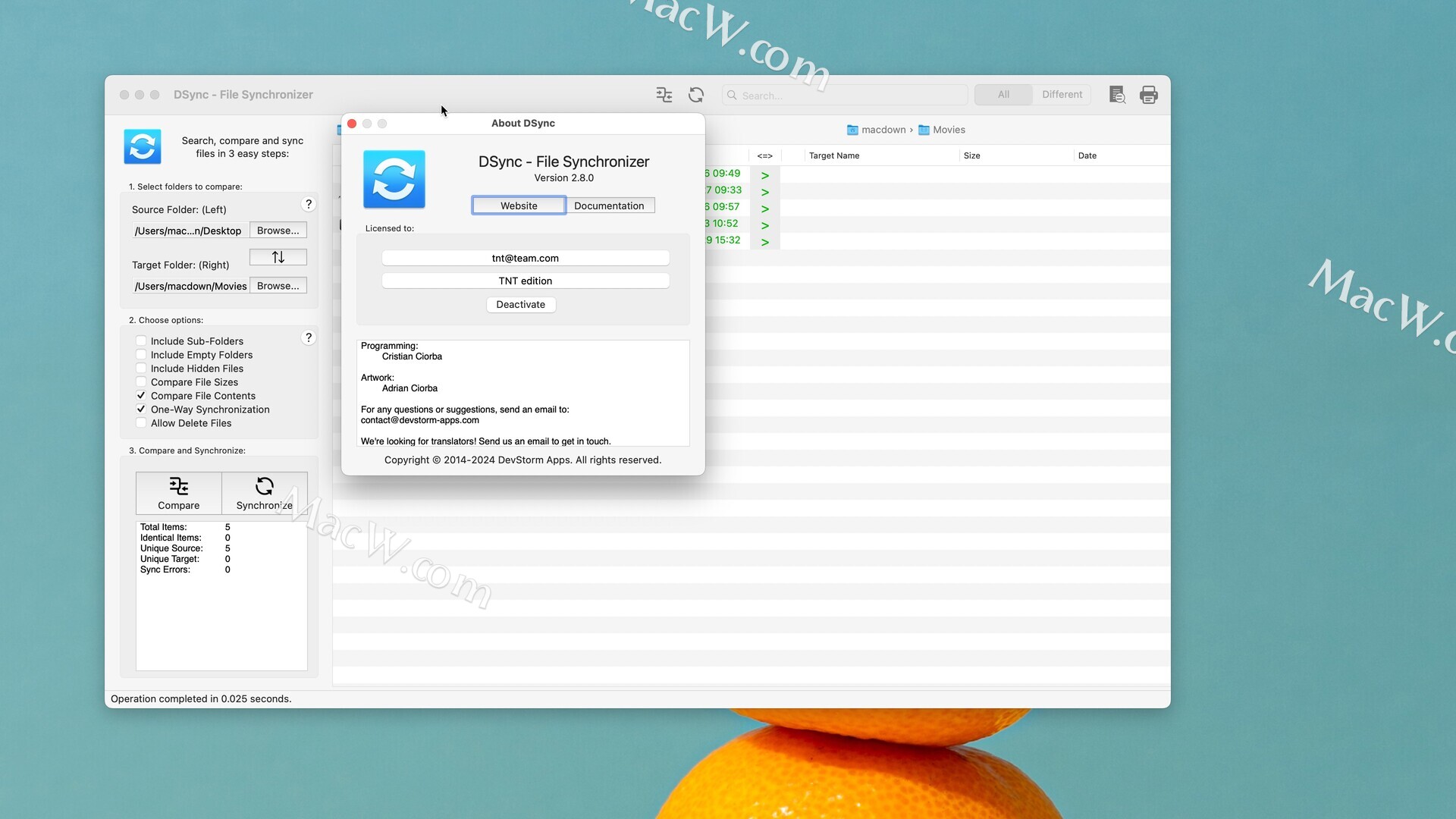Image resolution: width=1456 pixels, height=819 pixels.
Task: Click the sync arrow on the 15:32 row
Action: tap(765, 242)
